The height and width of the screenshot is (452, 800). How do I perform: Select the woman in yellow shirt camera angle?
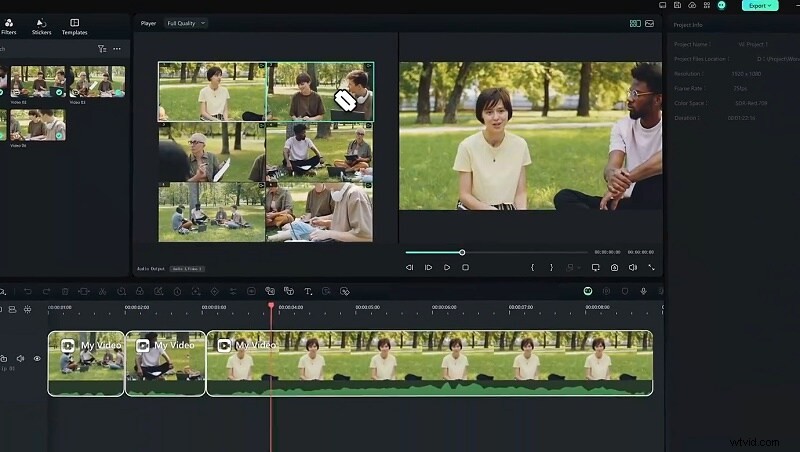pos(212,92)
